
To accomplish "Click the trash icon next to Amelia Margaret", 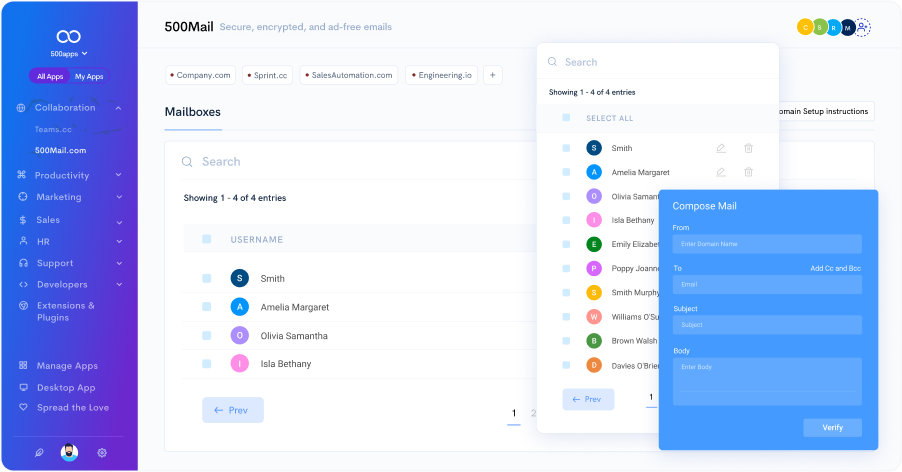I will point(748,172).
